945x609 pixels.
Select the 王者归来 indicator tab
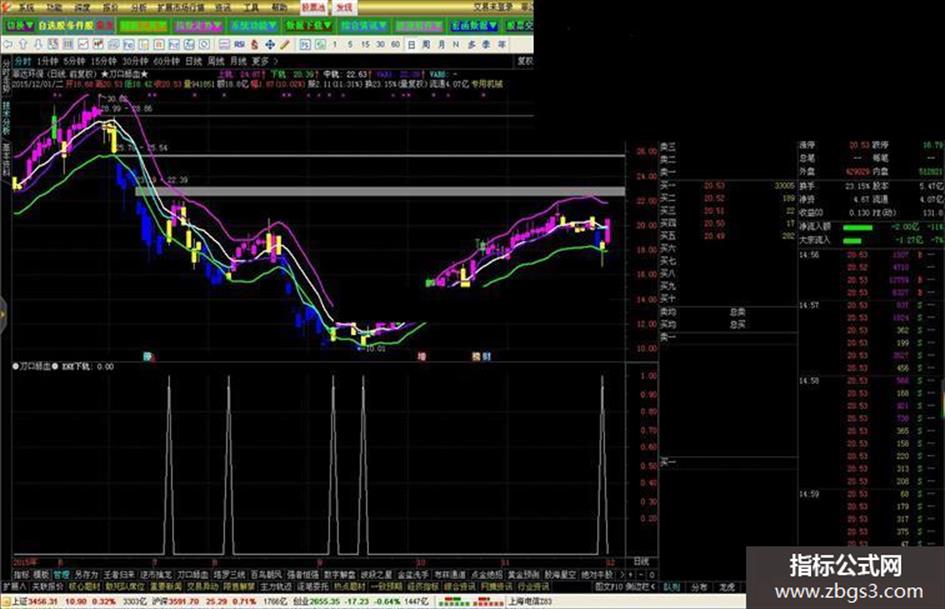tap(119, 575)
